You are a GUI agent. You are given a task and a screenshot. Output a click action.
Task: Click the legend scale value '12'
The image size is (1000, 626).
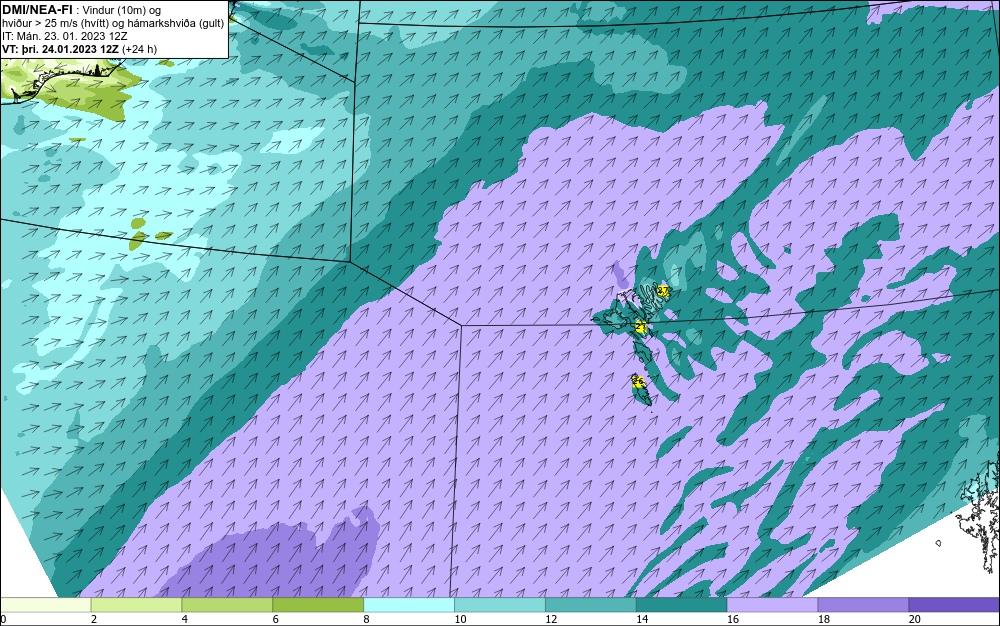pyautogui.click(x=551, y=619)
